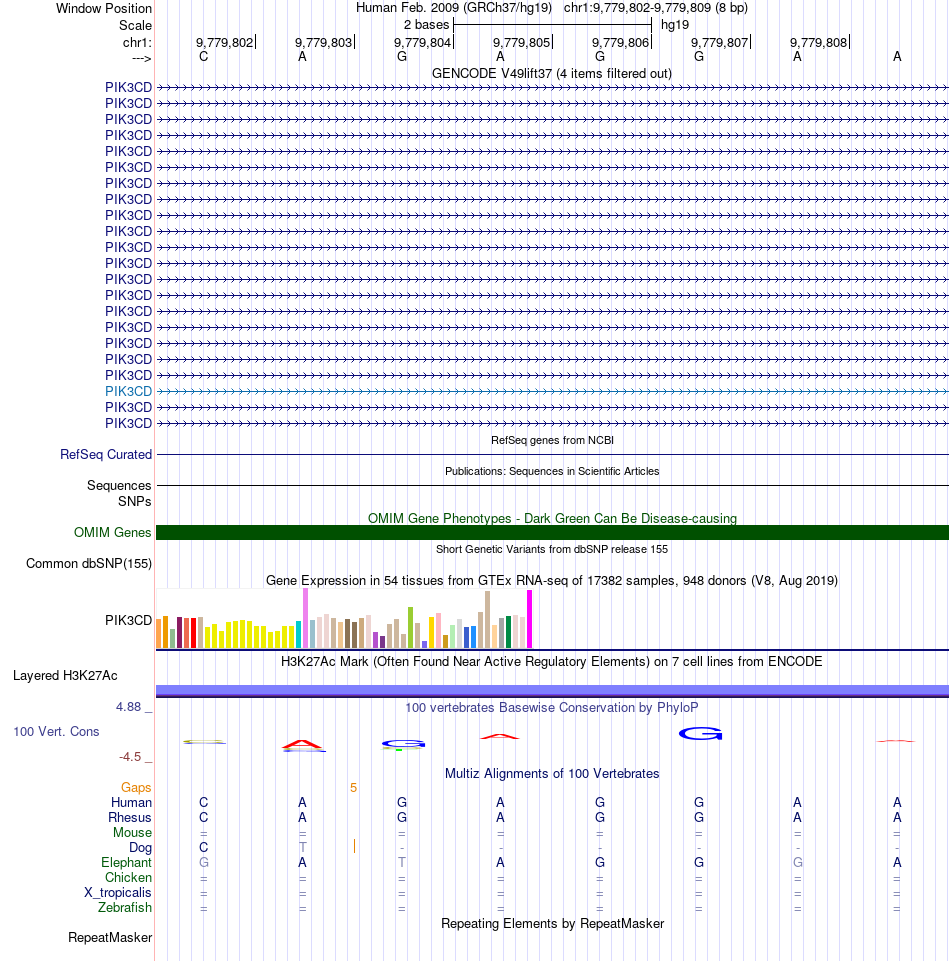Click the '2 bases' scale bar text

pos(426,25)
